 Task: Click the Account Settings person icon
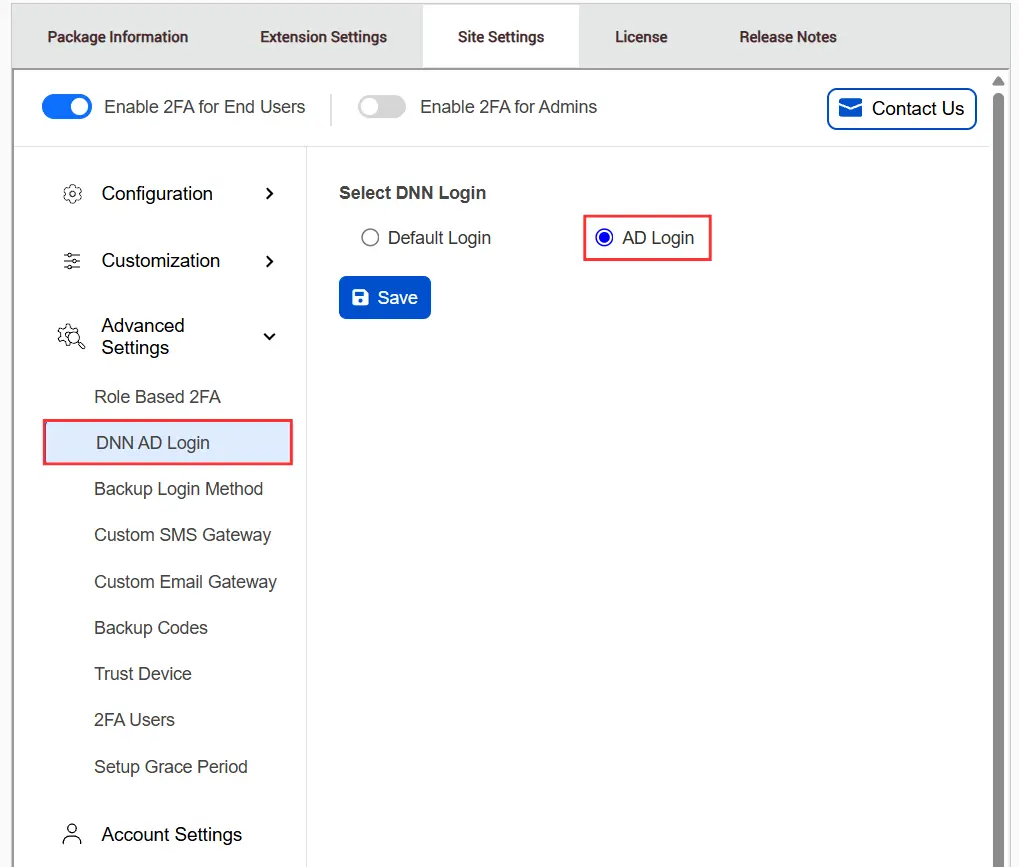click(71, 833)
